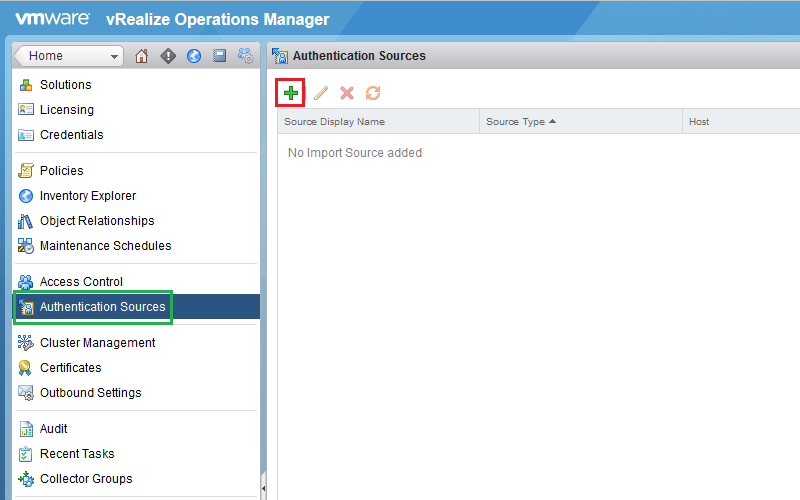Screen dimensions: 800x500
Task: Open Content using the notebook icon
Action: pos(219,56)
